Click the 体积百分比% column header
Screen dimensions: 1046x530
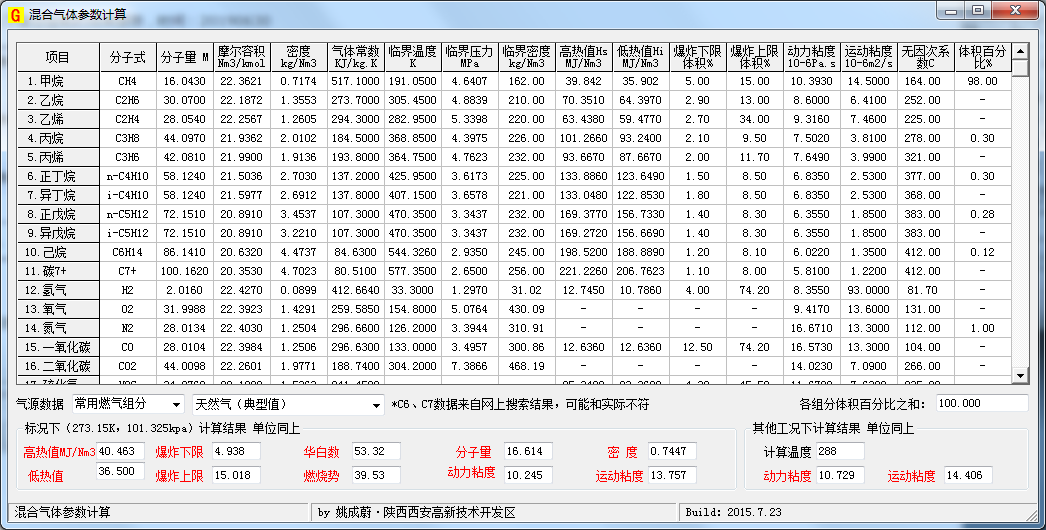[982, 57]
